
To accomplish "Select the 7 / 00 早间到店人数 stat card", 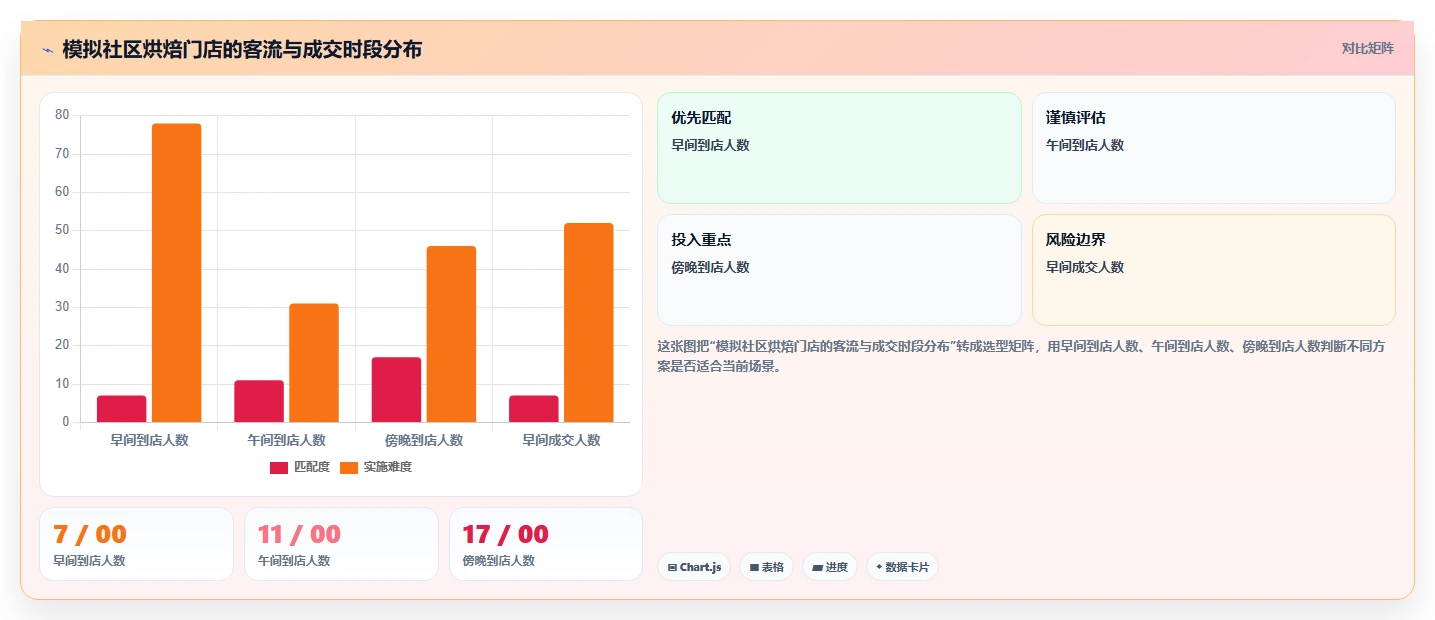I will point(136,544).
